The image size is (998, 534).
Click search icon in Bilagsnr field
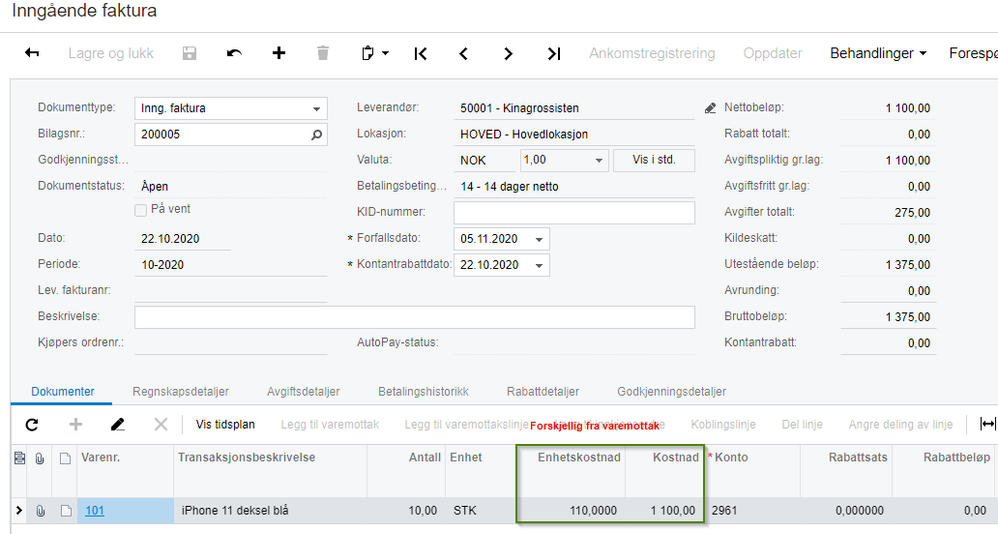click(x=316, y=134)
